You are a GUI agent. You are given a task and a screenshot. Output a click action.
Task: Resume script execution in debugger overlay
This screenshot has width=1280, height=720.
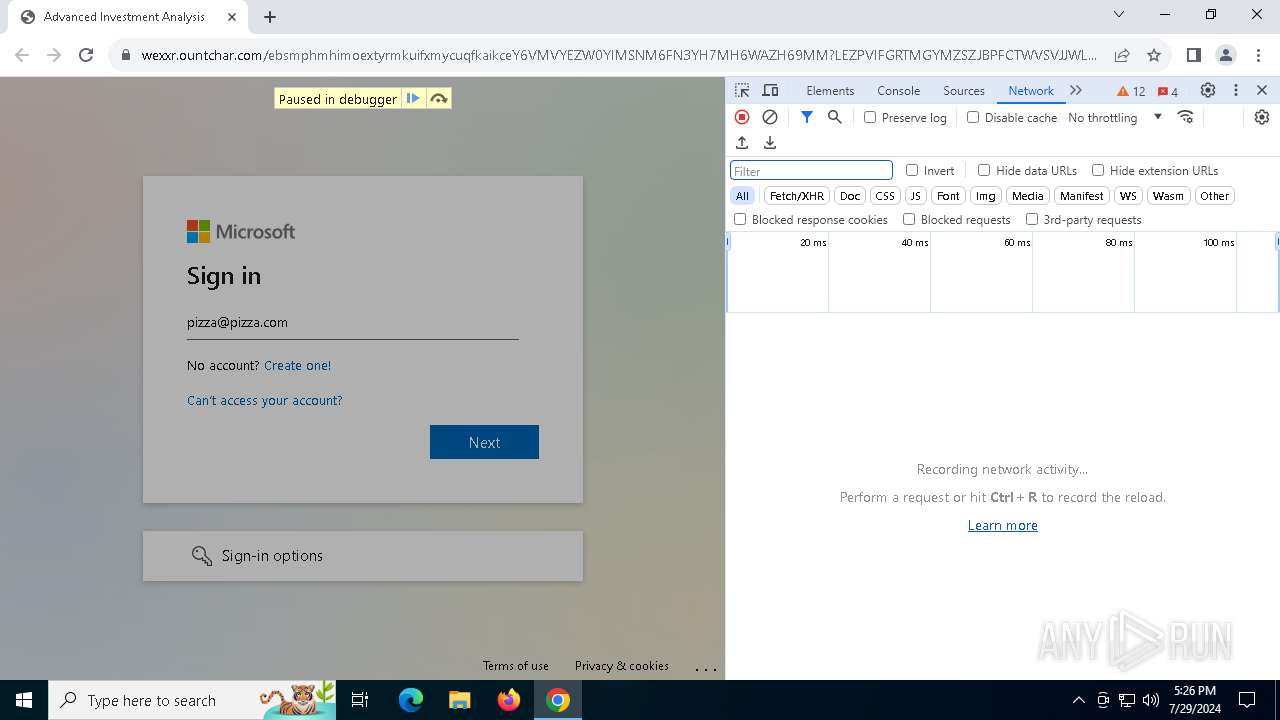(x=413, y=99)
